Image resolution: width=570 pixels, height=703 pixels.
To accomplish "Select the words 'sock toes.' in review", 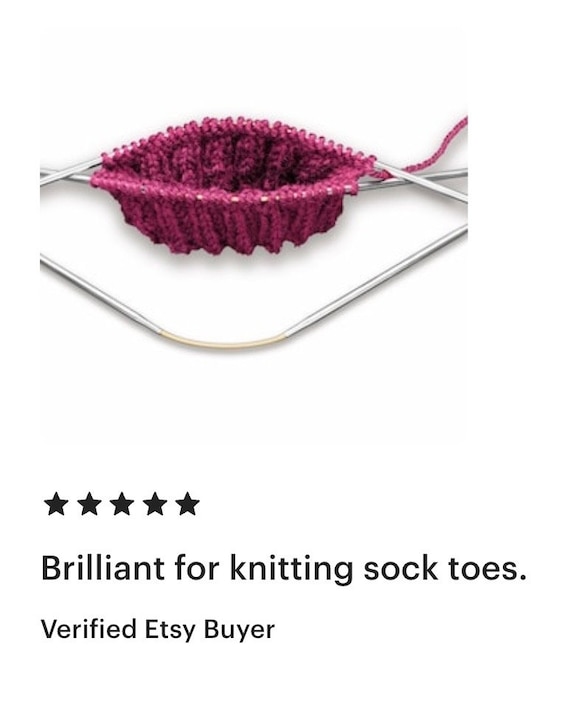I will [x=445, y=568].
